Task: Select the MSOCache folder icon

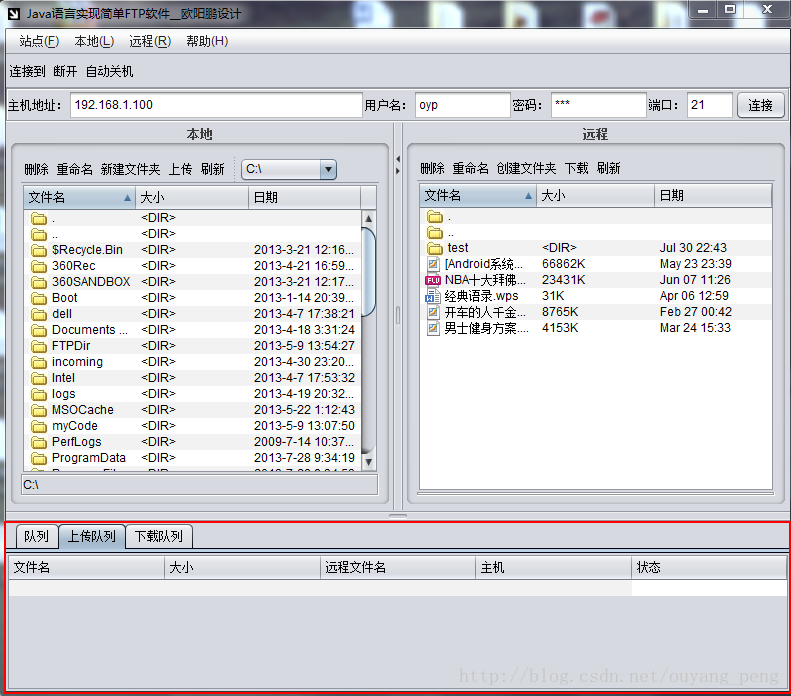Action: [38, 410]
